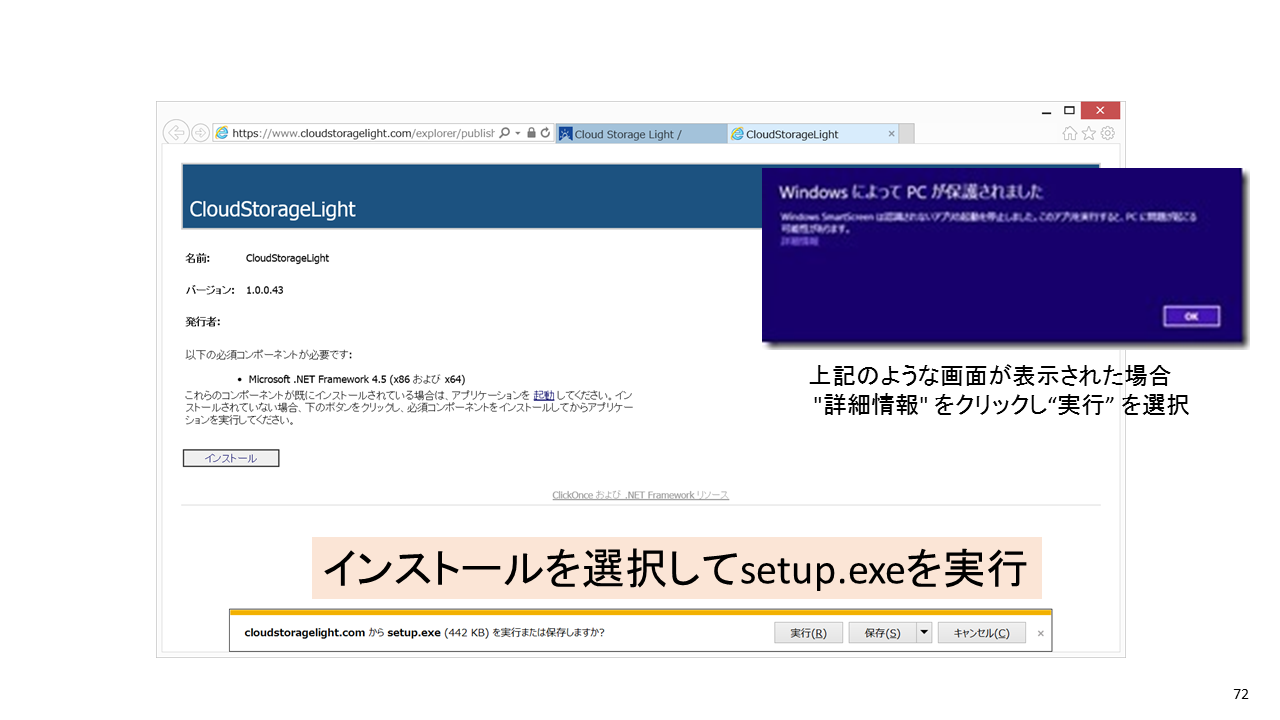Expand the address bar dropdown arrow
1280x720 pixels.
point(518,133)
